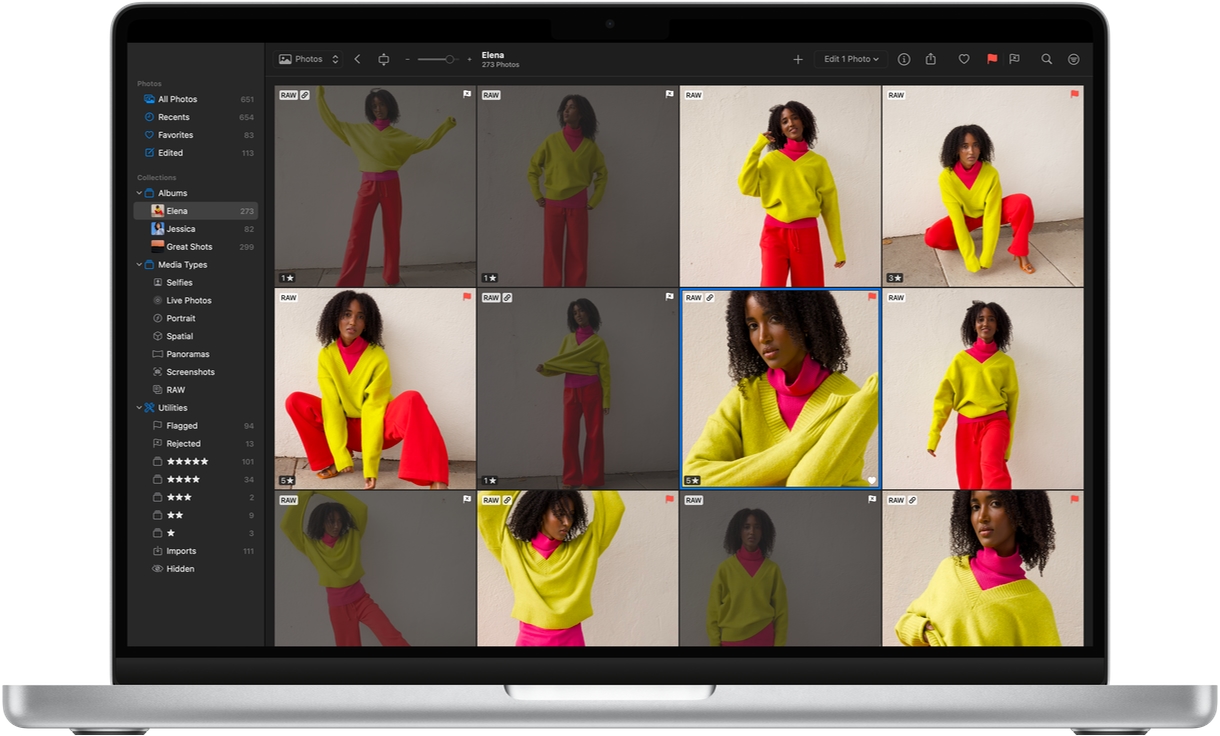
Task: Click the Flagged icon in sidebar
Action: [x=157, y=426]
